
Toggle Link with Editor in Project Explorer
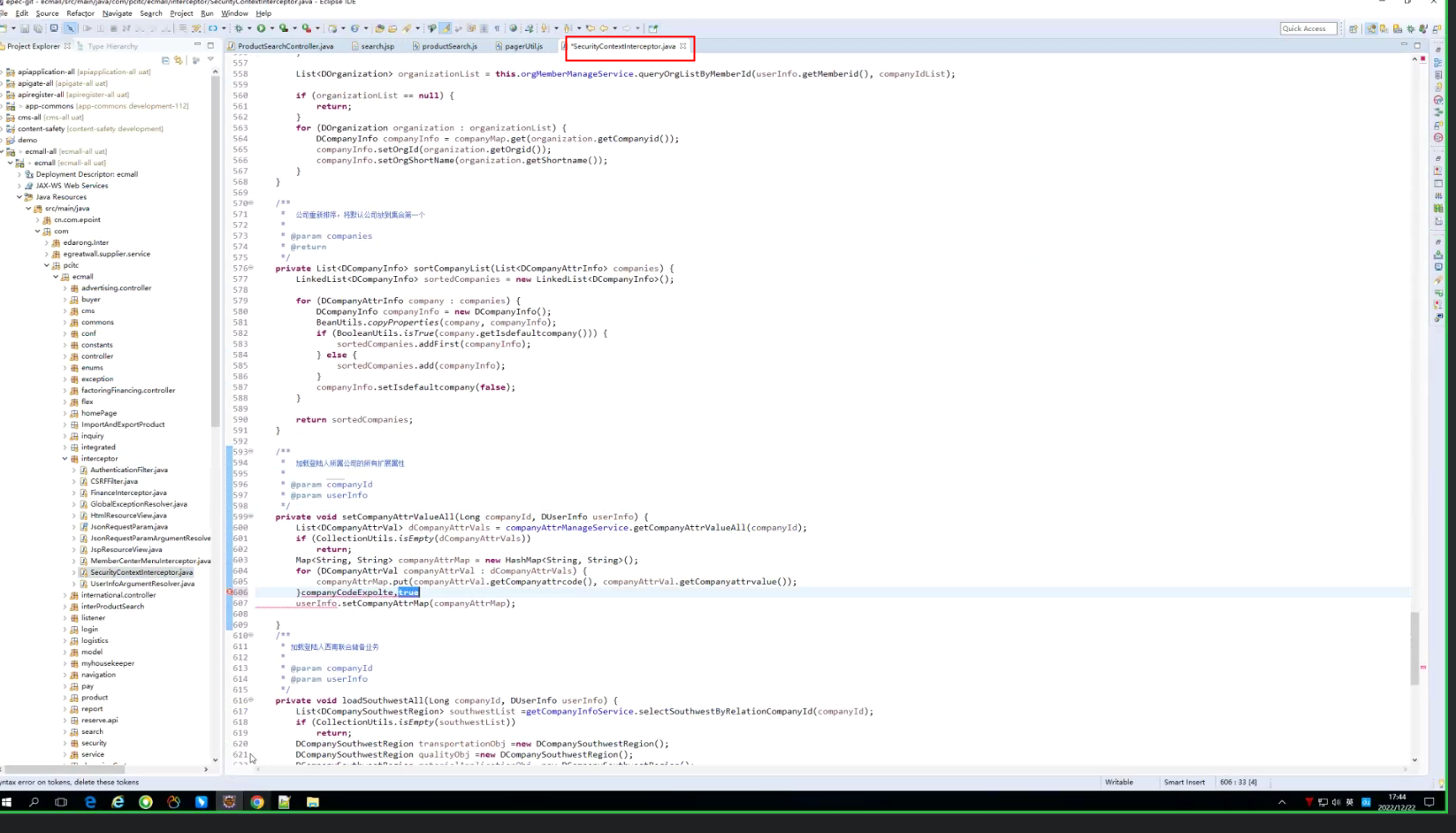pyautogui.click(x=178, y=60)
